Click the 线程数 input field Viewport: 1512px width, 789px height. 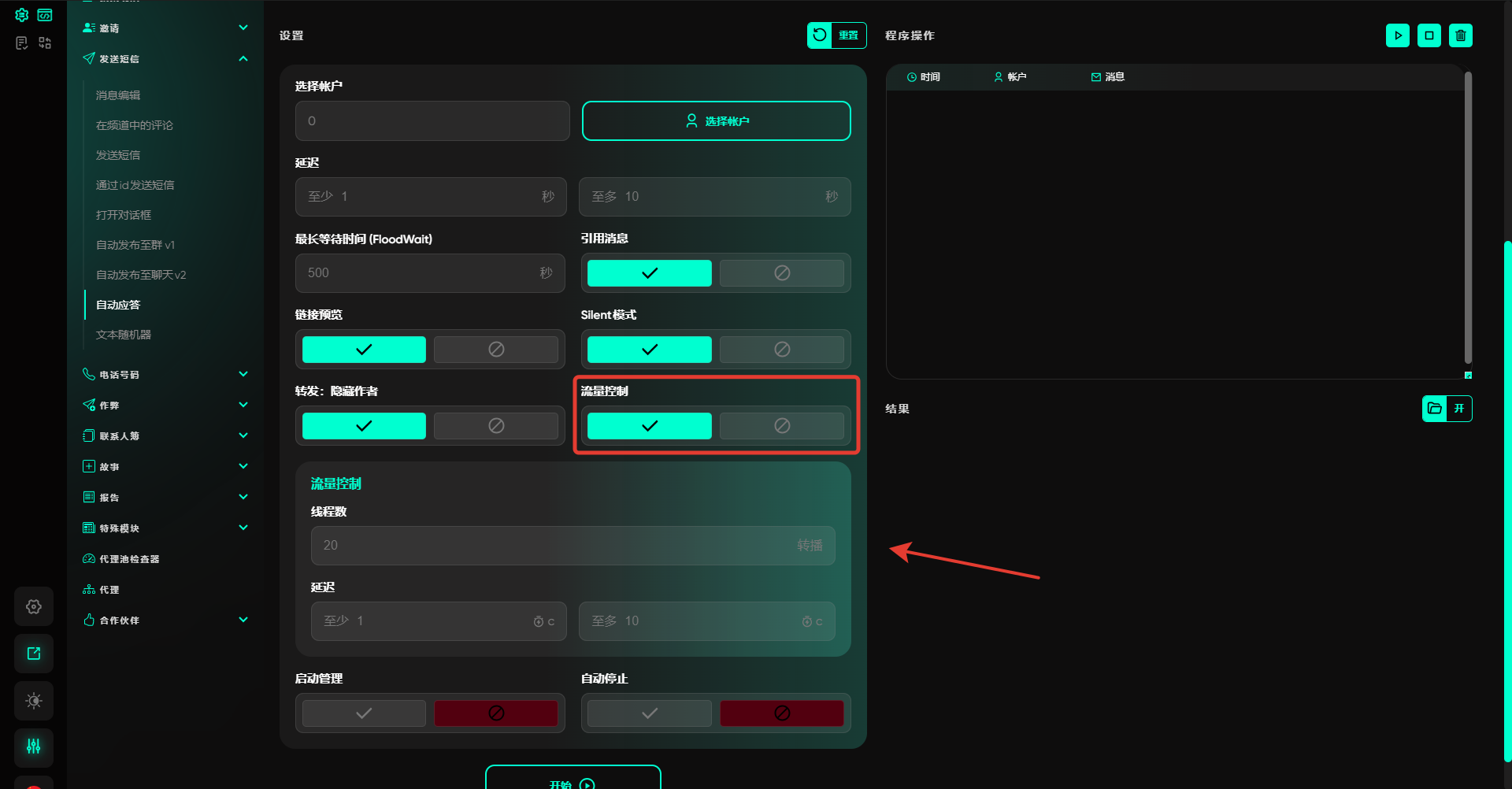tap(551, 546)
